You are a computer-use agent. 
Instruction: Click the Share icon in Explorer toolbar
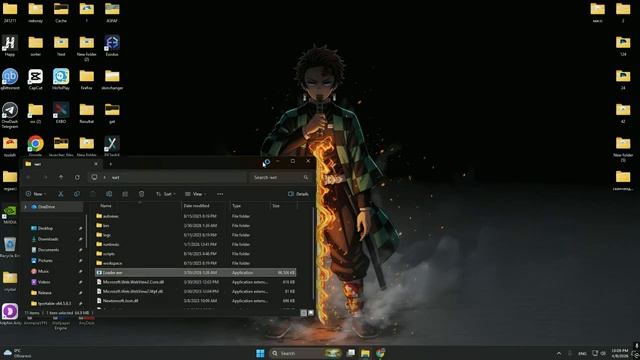[125, 194]
